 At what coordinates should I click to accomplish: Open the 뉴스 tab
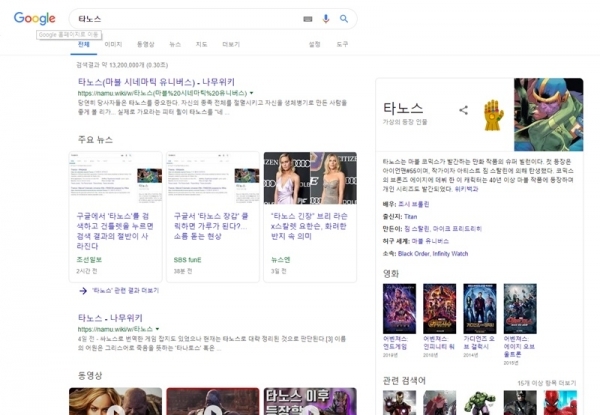click(x=175, y=44)
